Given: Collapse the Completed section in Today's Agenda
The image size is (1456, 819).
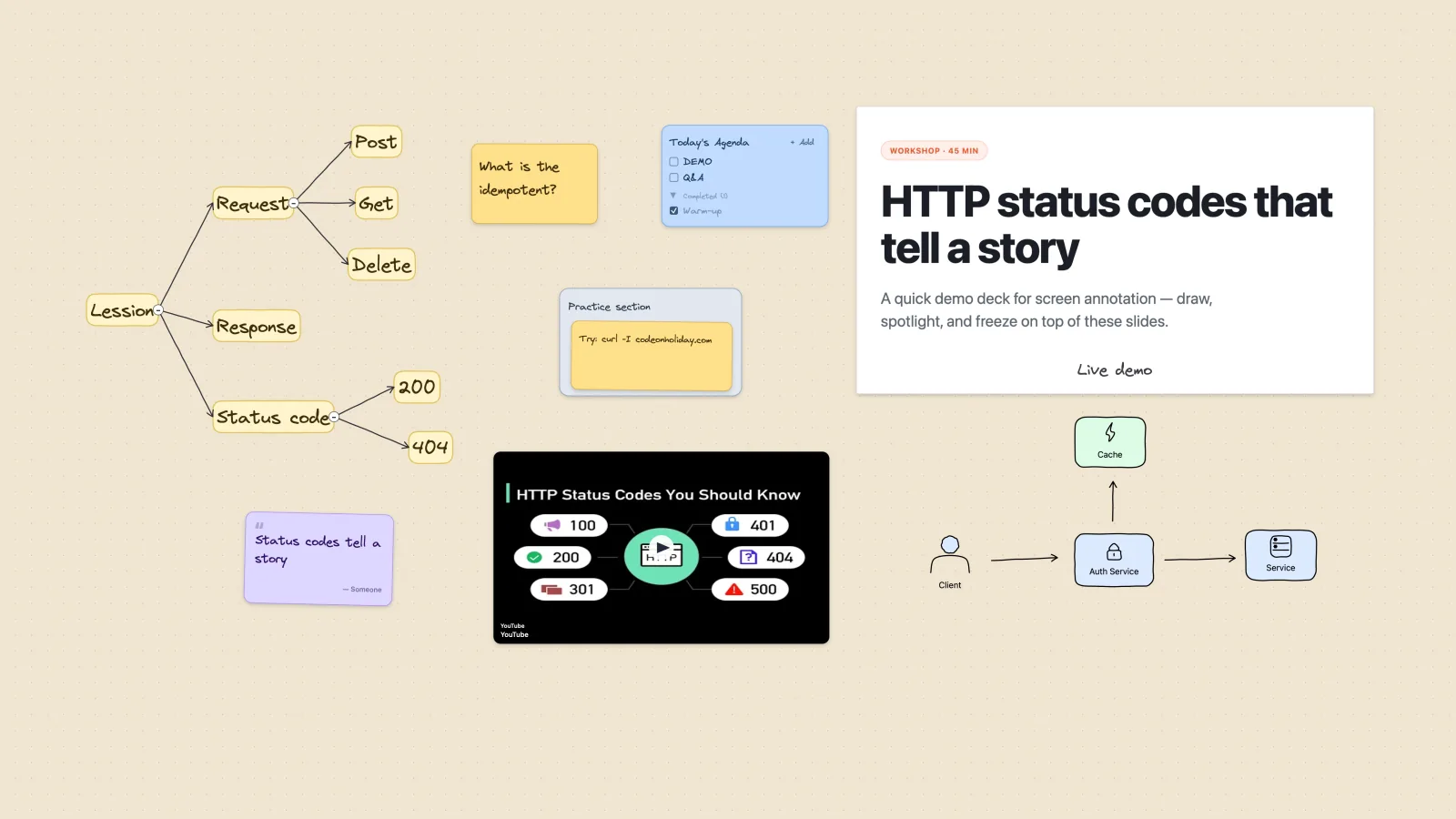Looking at the screenshot, I should click(x=673, y=195).
